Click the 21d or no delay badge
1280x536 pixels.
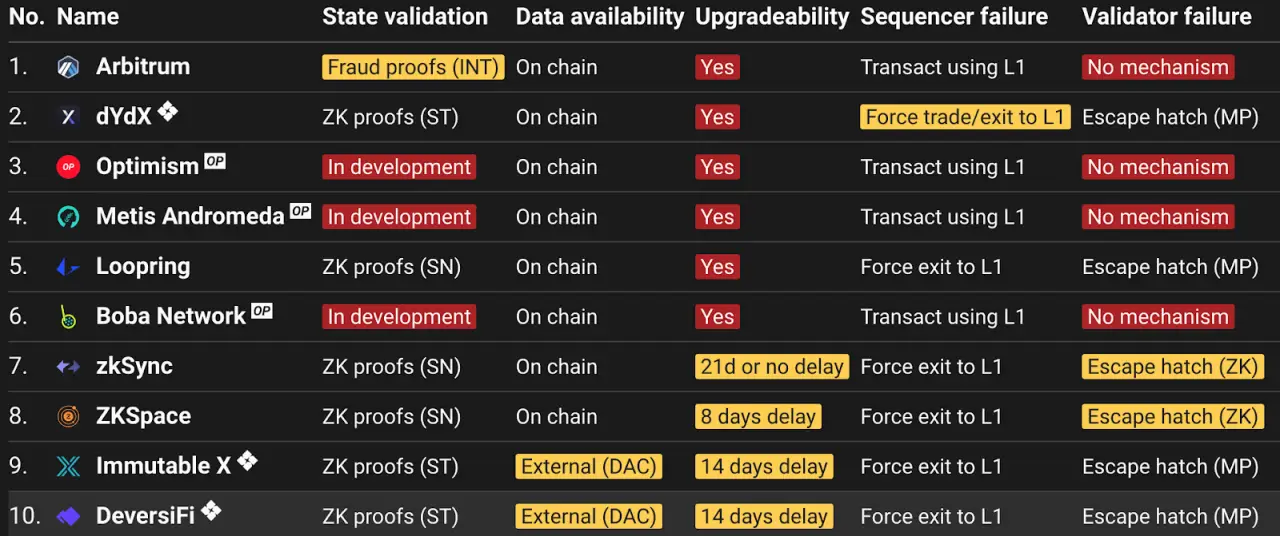(x=772, y=367)
